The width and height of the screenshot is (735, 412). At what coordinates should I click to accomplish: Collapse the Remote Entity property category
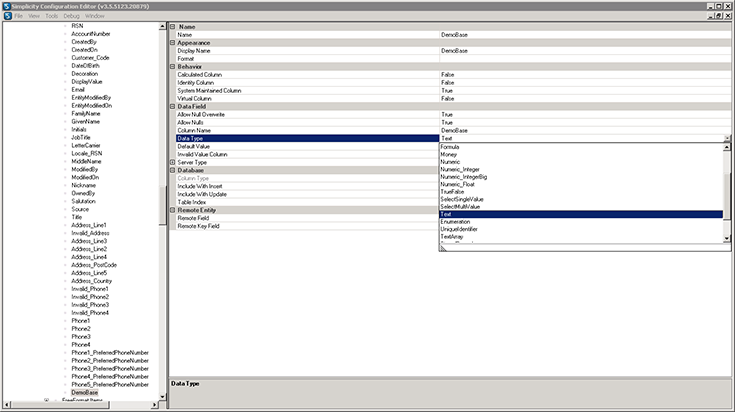[172, 210]
